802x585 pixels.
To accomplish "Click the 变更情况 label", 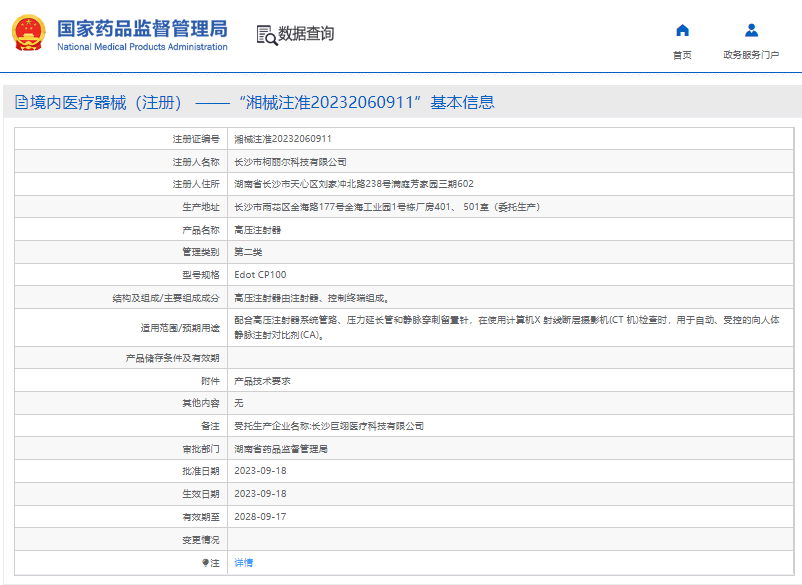I will (201, 539).
